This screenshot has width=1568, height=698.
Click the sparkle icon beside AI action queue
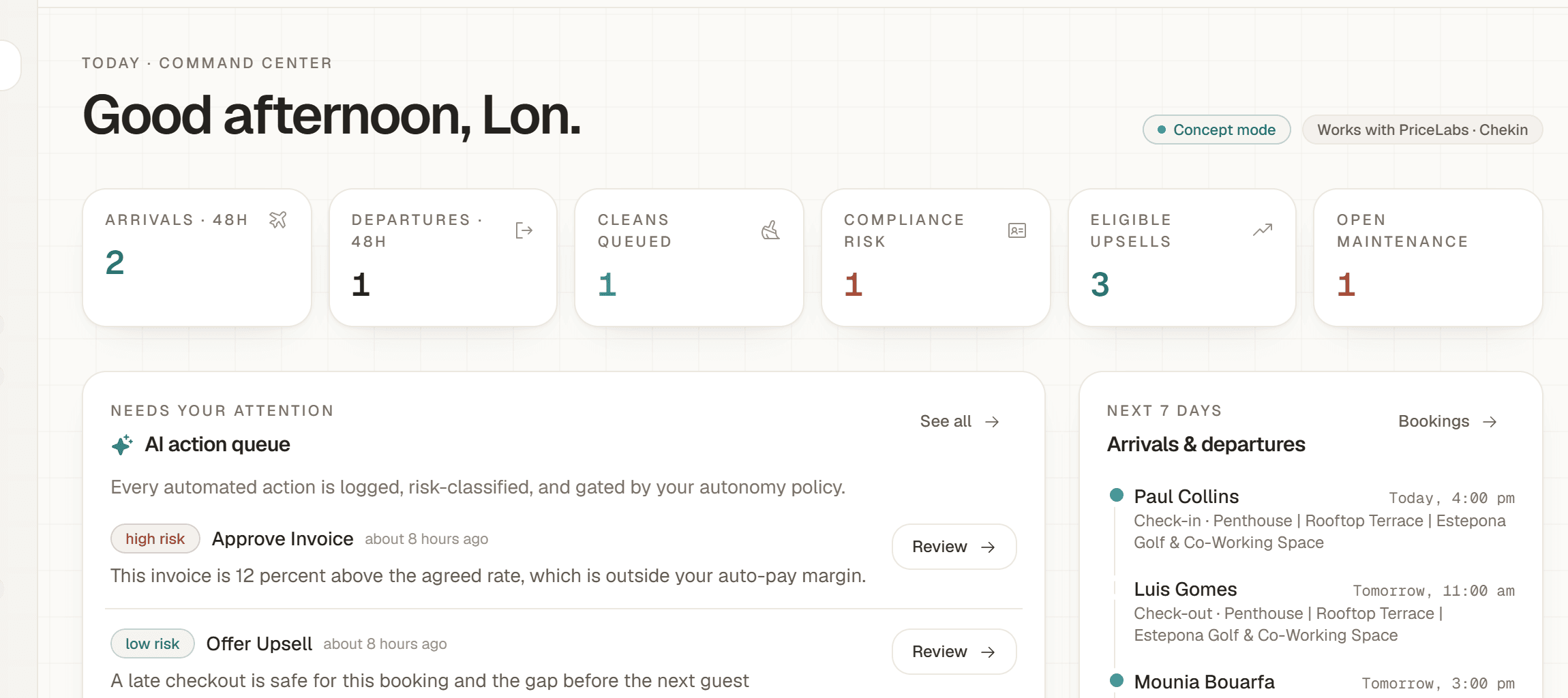point(123,445)
